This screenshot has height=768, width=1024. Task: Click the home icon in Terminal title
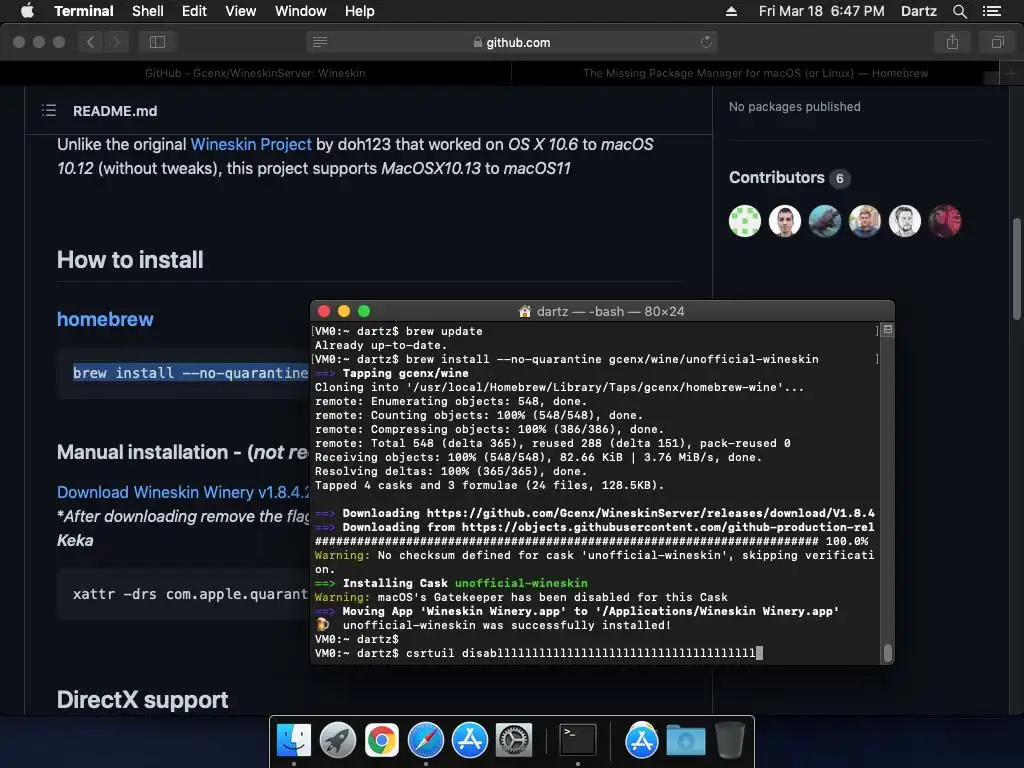[x=524, y=312]
